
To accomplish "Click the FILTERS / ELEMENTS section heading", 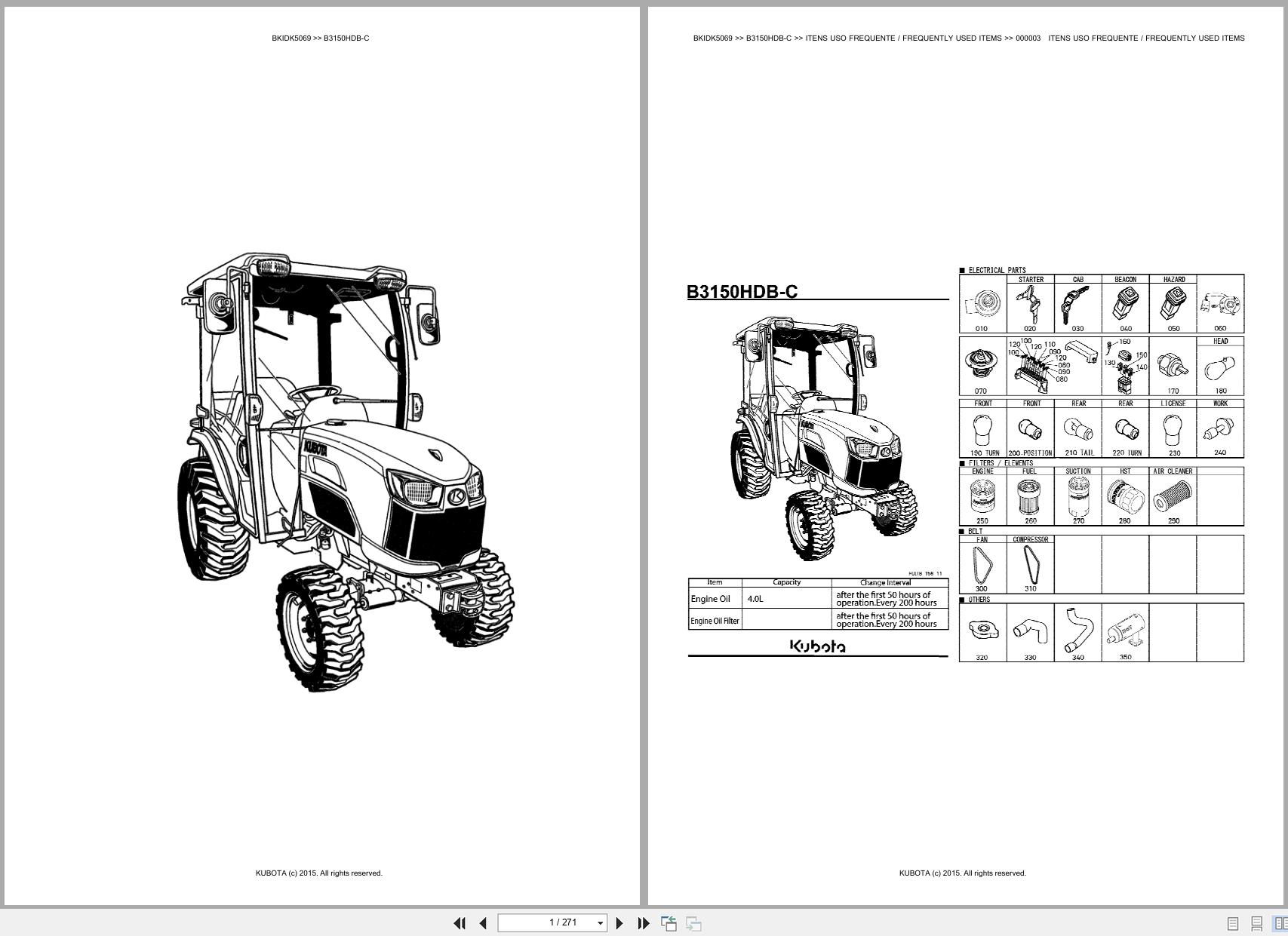I will tap(1001, 463).
